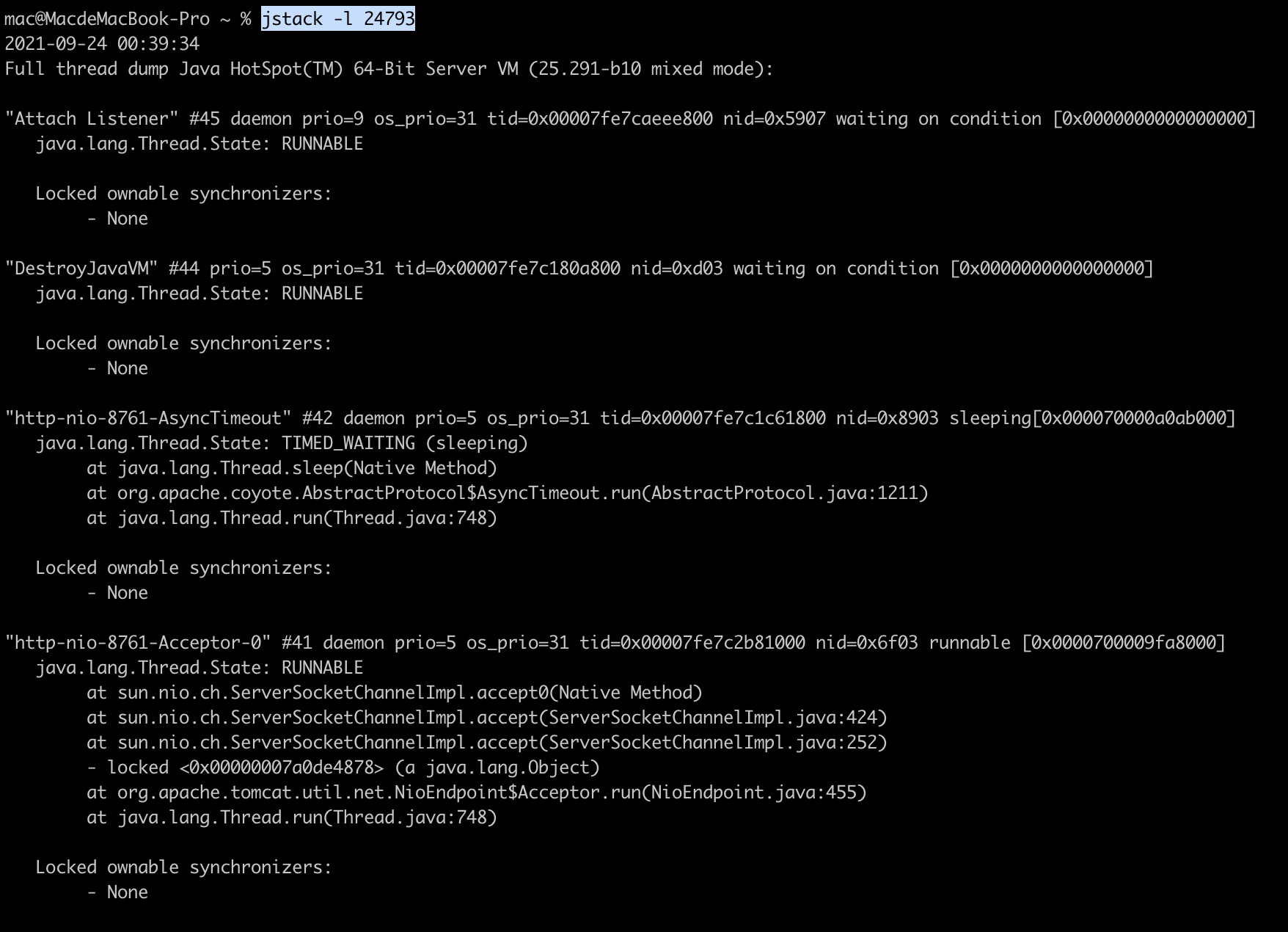Click the "http-nio-8761-AsyncTimeout" #42 thread header

(621, 418)
